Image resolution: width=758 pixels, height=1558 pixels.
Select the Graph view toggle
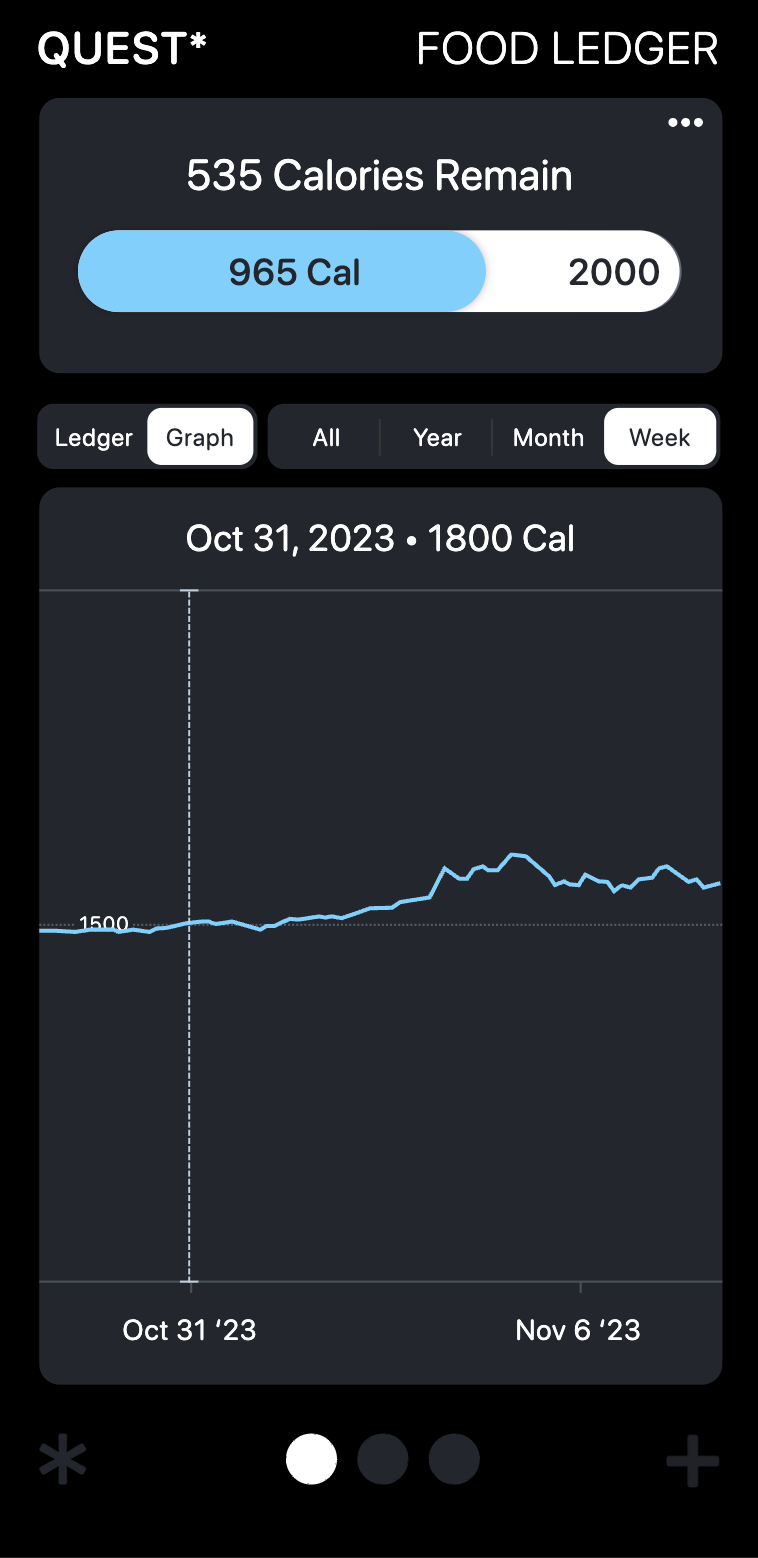click(x=200, y=438)
